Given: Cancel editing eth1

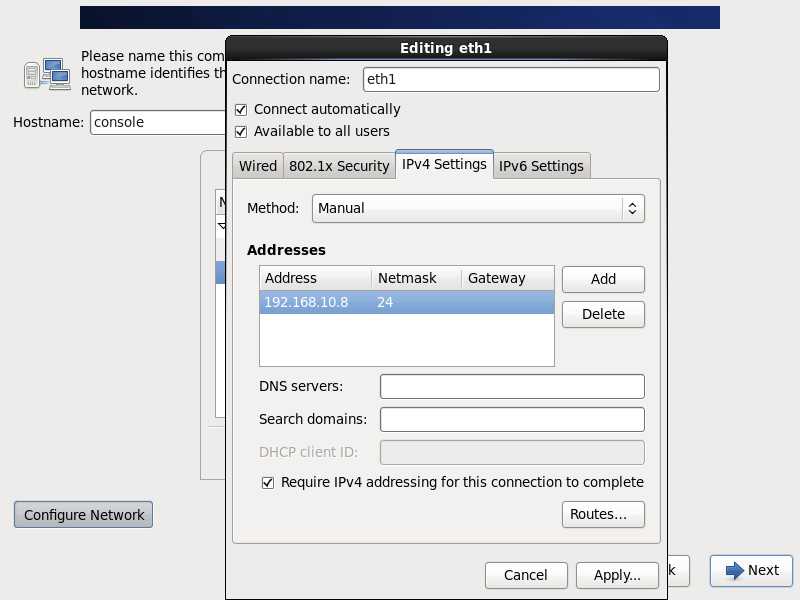Looking at the screenshot, I should pyautogui.click(x=526, y=575).
